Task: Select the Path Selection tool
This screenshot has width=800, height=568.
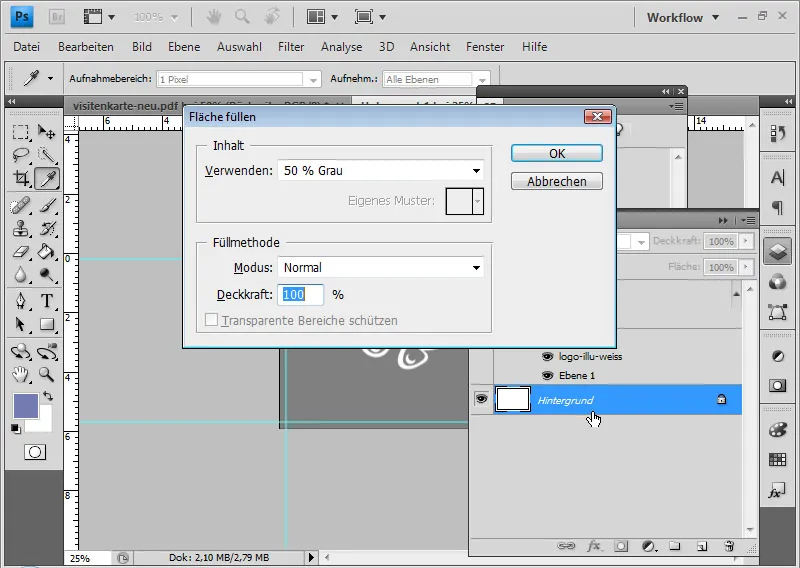Action: point(20,324)
